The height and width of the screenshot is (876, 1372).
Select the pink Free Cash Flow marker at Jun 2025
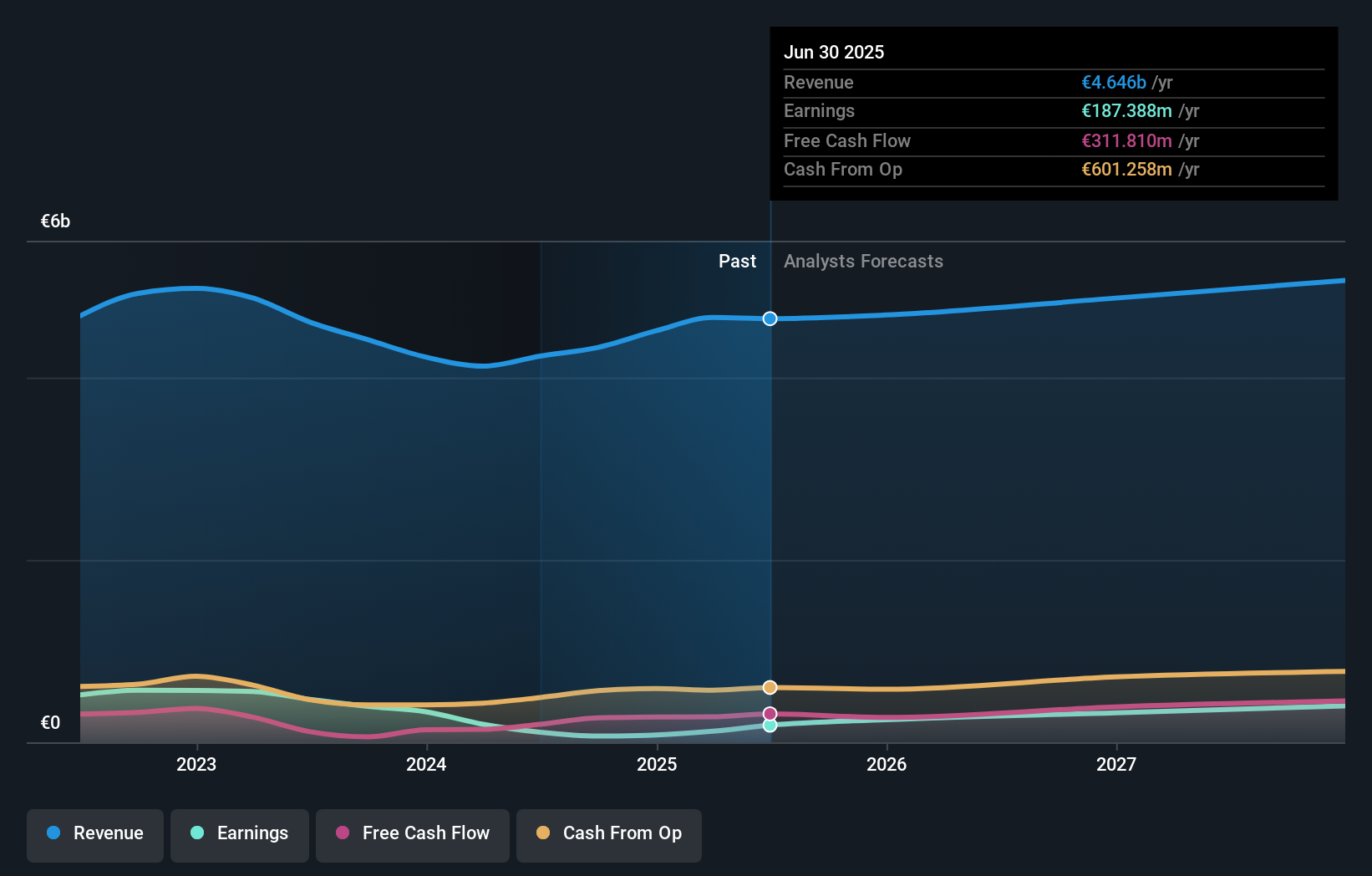(770, 713)
